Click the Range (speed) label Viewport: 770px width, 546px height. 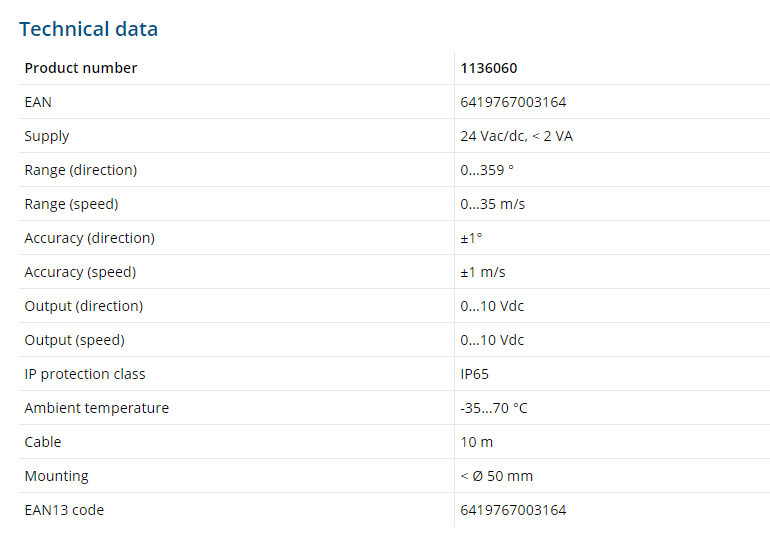point(71,204)
